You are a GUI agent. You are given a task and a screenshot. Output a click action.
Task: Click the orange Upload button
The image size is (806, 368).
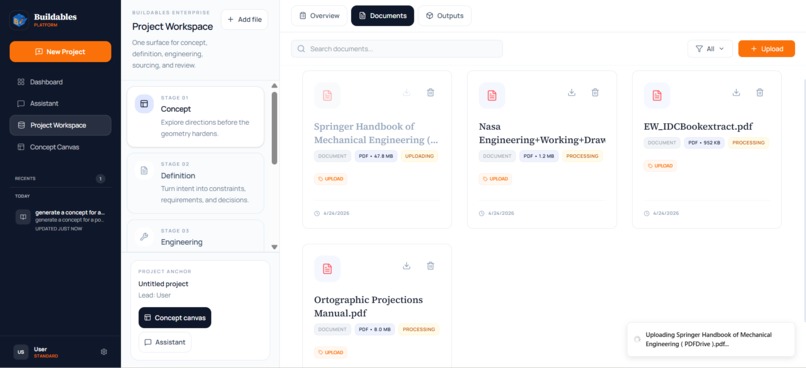766,49
